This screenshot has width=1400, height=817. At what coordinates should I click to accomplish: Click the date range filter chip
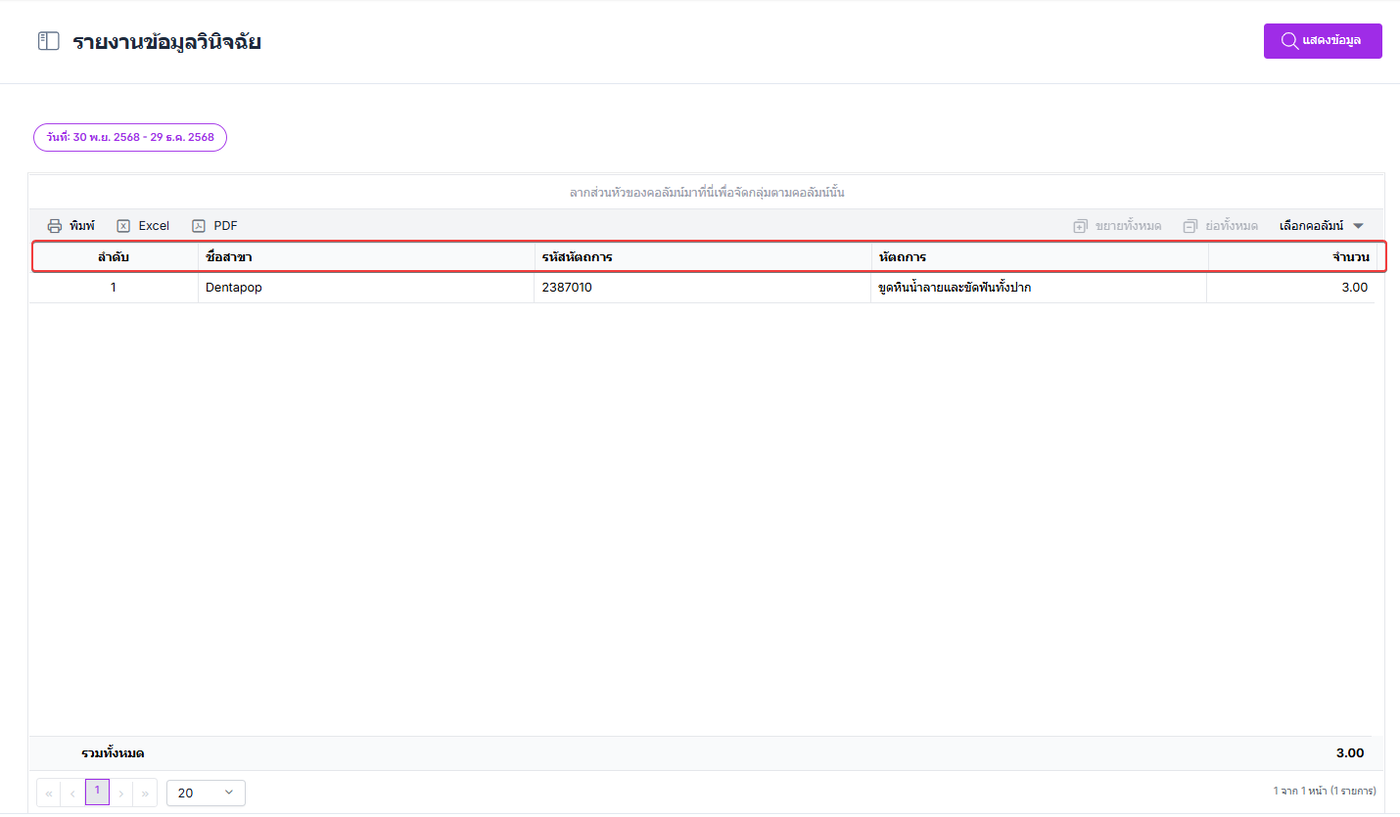[x=130, y=137]
